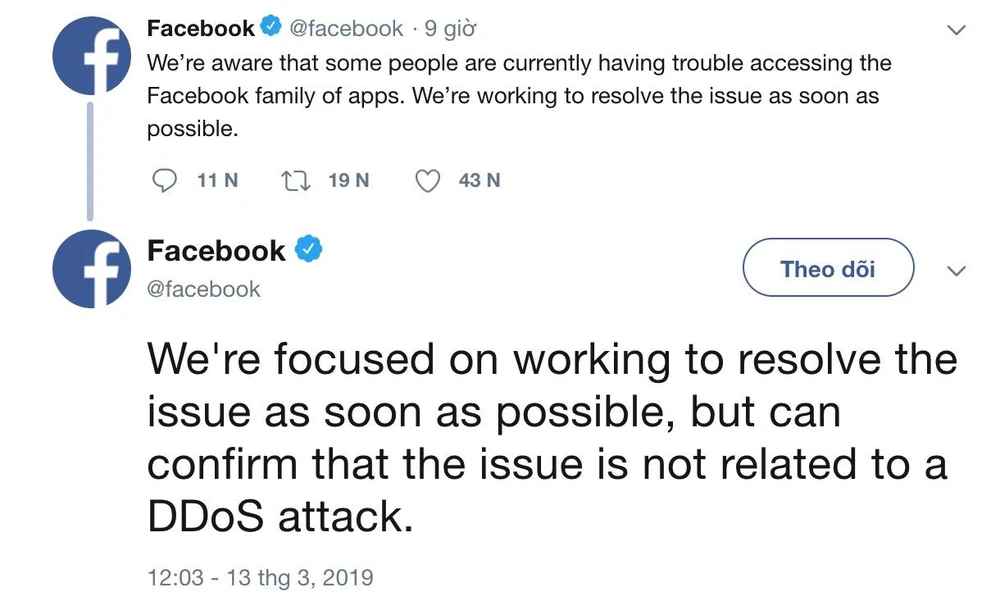Retweet the first Facebook tweet
This screenshot has height=610, width=1000.
[296, 181]
